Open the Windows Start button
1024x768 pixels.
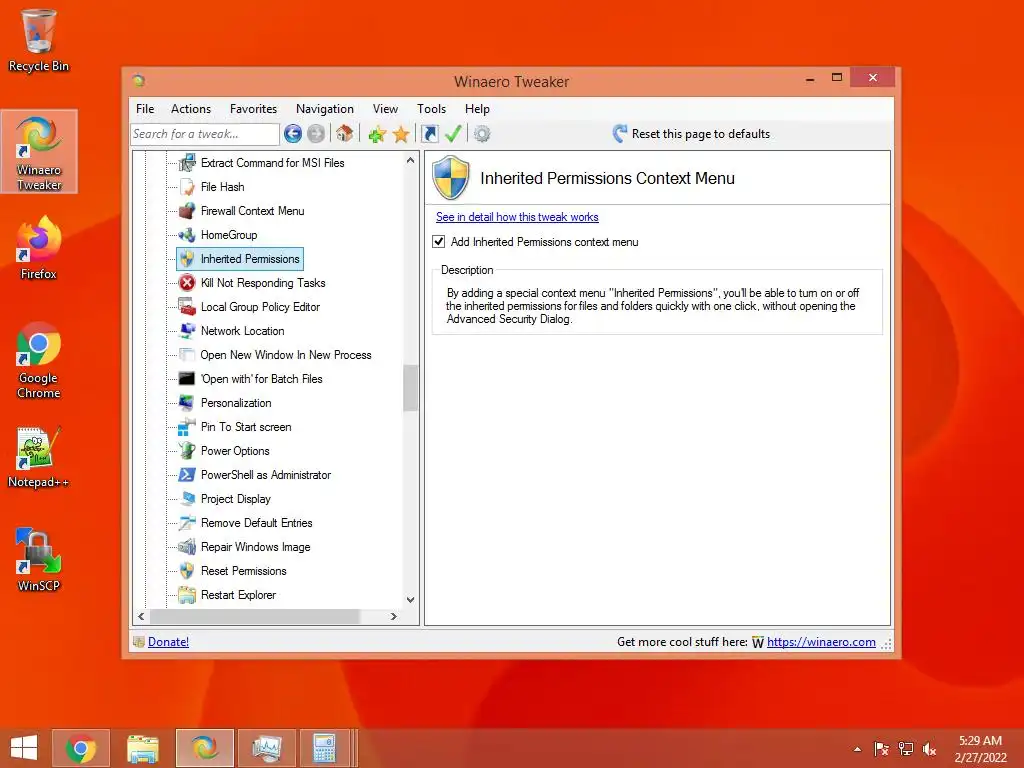click(24, 748)
